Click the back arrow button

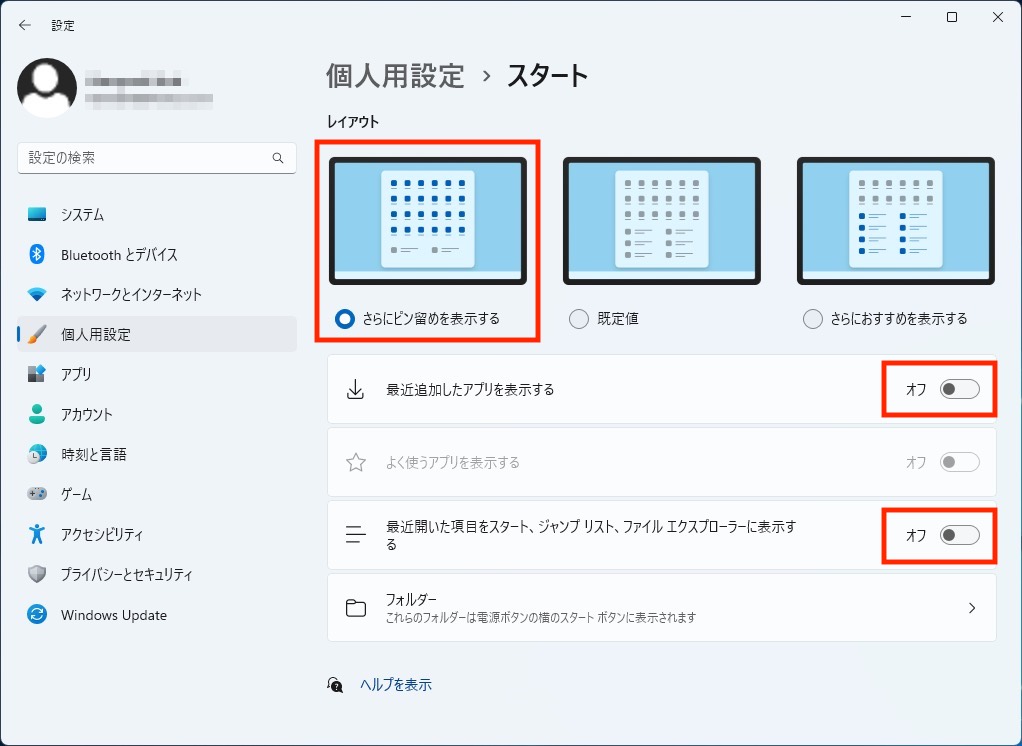25,25
